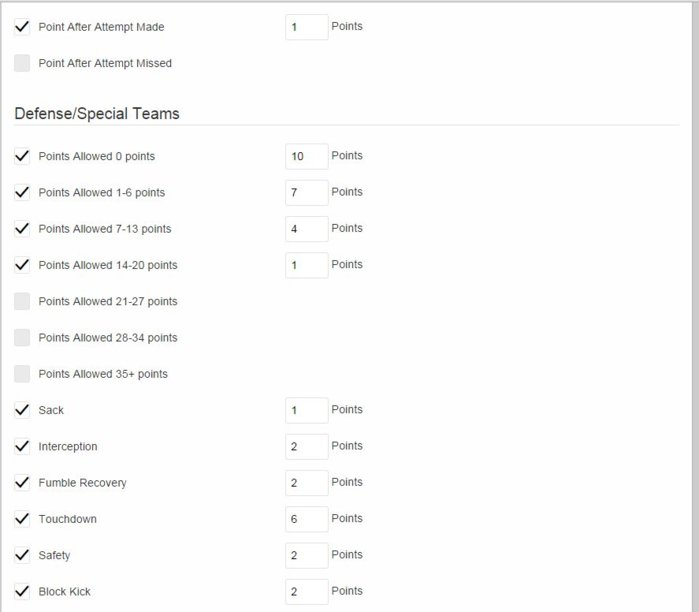Disable Points Allowed 1-6 points scoring
This screenshot has height=612, width=699.
point(22,192)
